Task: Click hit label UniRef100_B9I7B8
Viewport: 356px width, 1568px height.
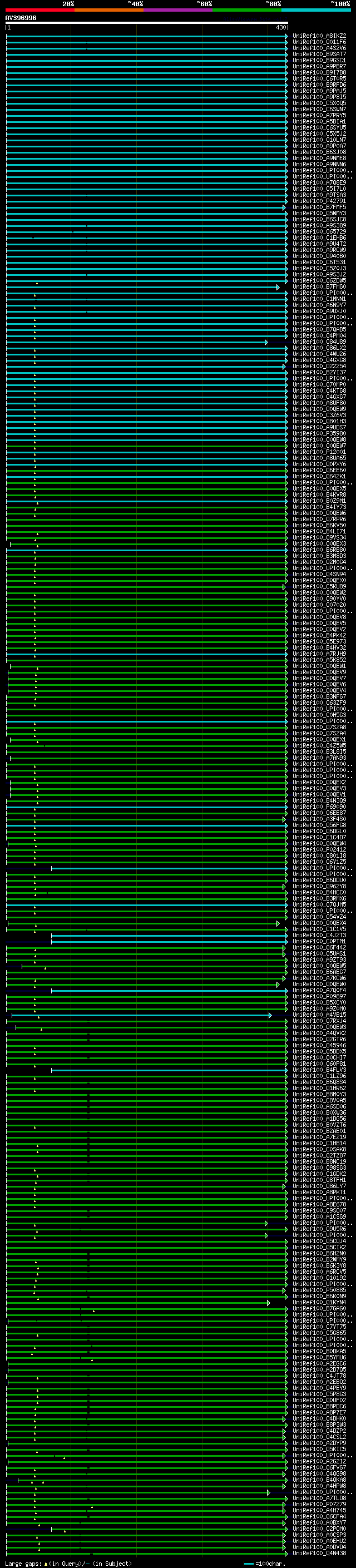Action: (x=319, y=72)
